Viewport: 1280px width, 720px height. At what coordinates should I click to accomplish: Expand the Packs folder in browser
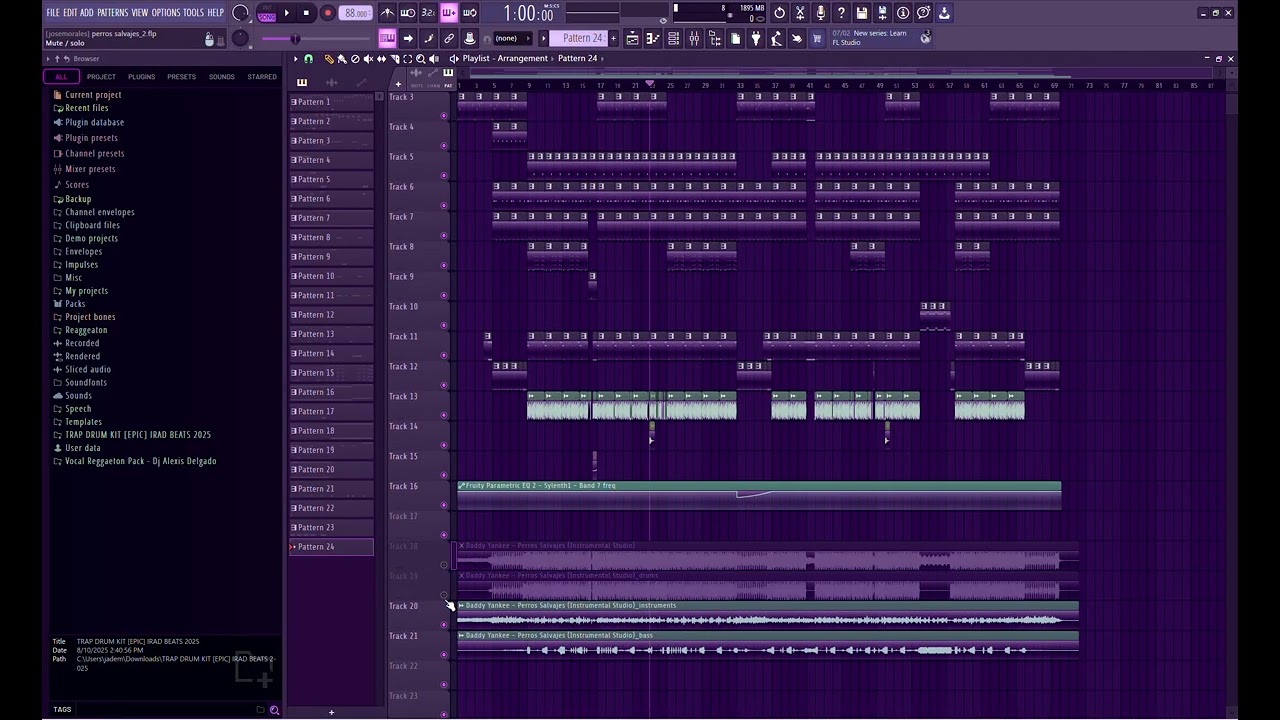tap(75, 304)
